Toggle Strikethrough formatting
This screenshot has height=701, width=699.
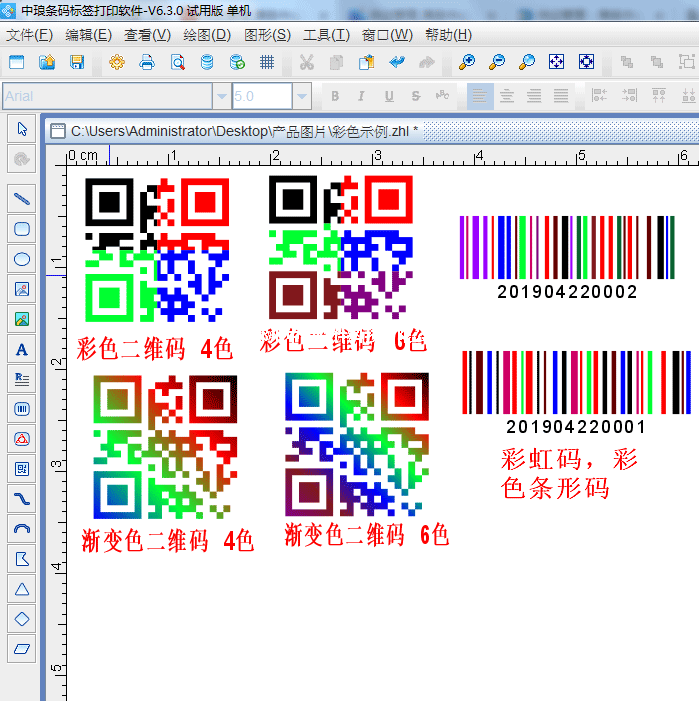pos(416,96)
